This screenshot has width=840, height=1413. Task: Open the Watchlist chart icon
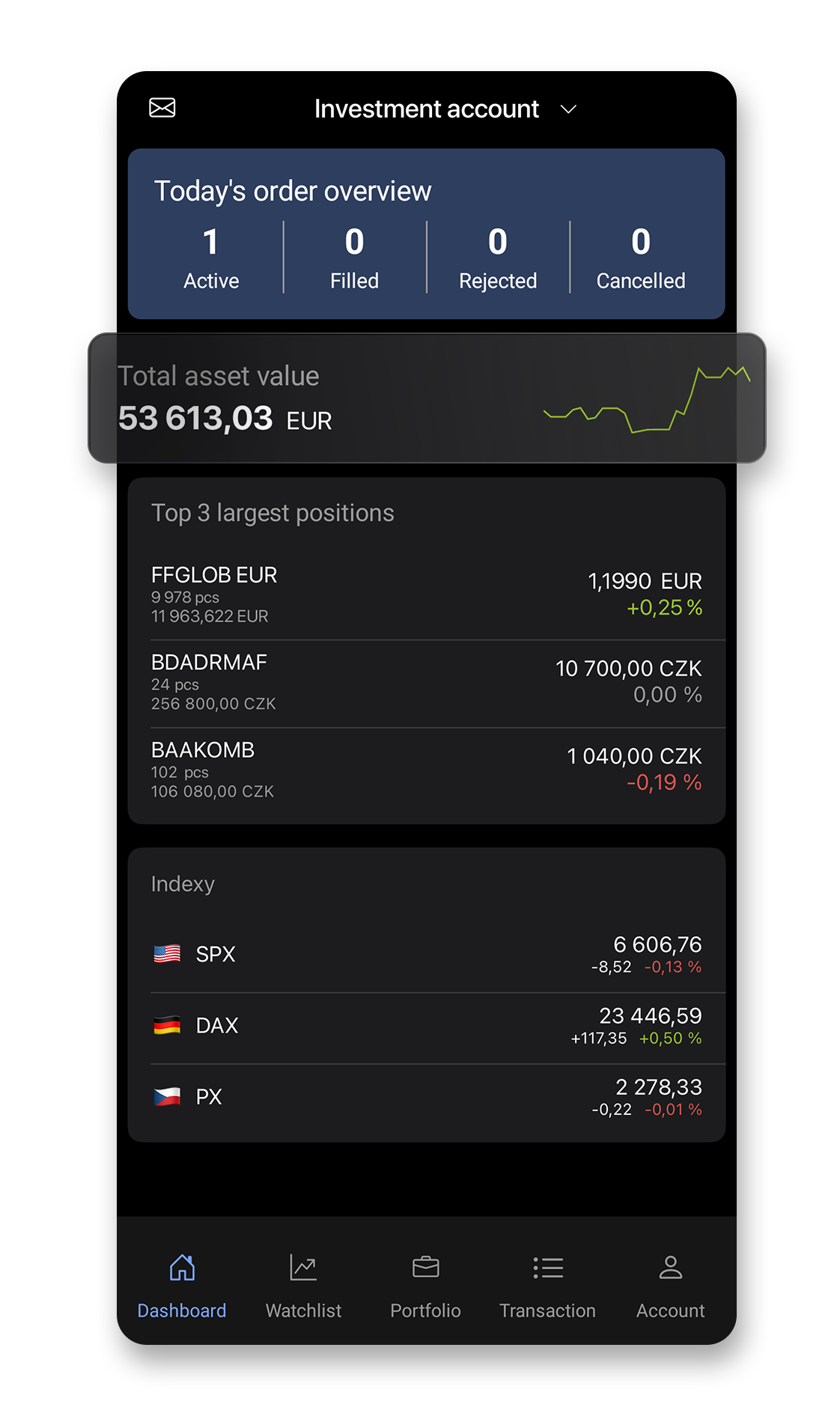303,1268
